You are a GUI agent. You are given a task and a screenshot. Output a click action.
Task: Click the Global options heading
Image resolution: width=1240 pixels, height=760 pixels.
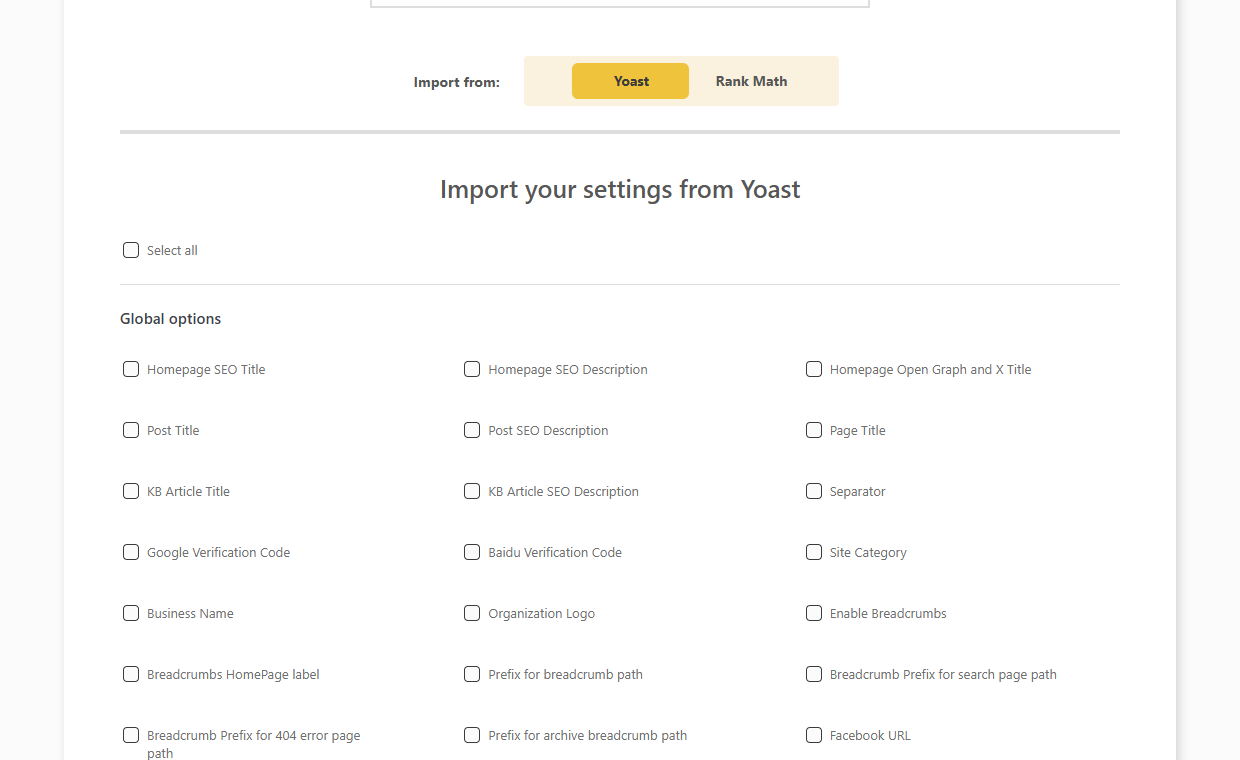pos(170,319)
